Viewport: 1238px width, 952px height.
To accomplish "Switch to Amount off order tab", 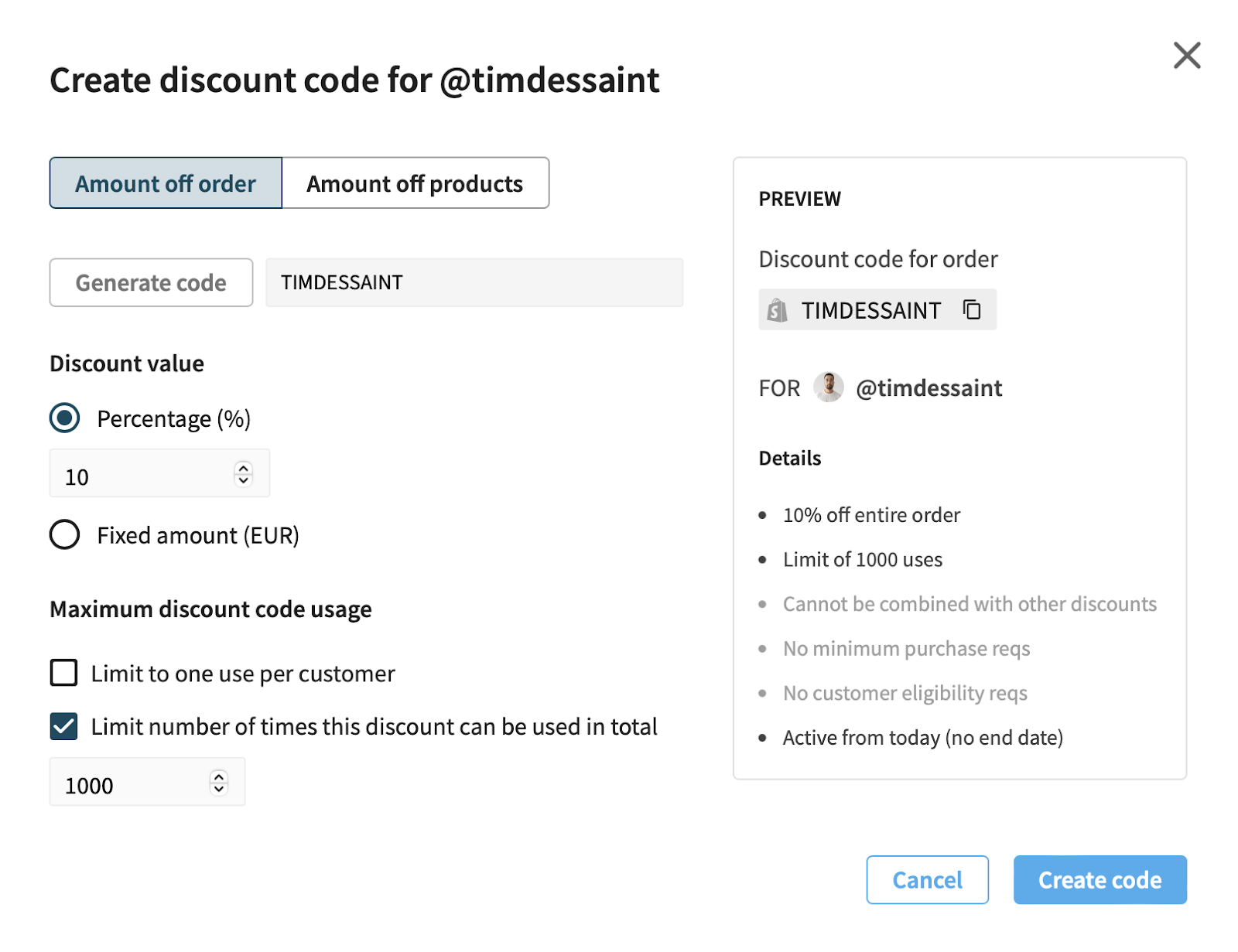I will click(x=166, y=183).
